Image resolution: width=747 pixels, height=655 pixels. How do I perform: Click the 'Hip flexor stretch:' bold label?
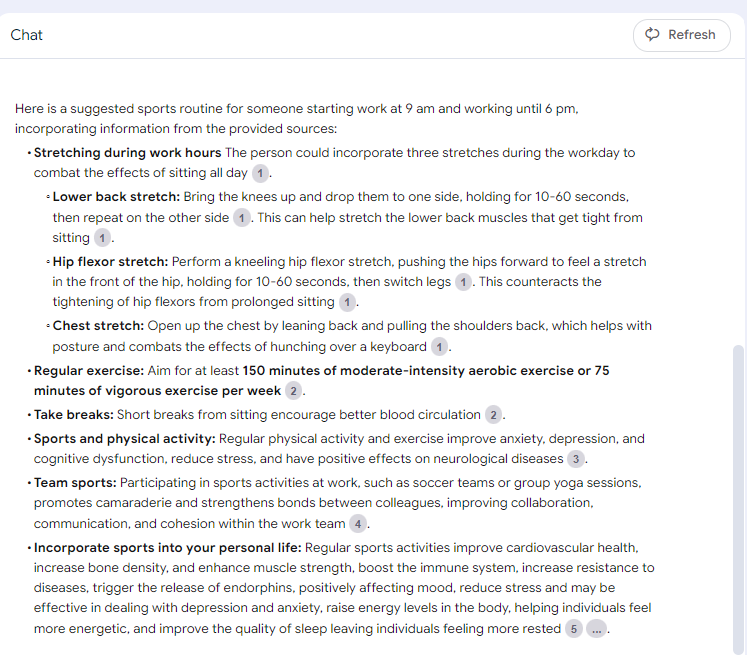[110, 262]
